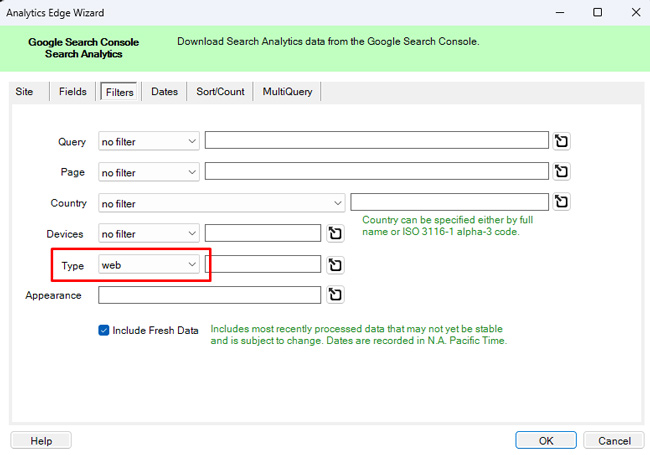This screenshot has width=650, height=455.
Task: Click into the Appearance text field
Action: (x=210, y=295)
